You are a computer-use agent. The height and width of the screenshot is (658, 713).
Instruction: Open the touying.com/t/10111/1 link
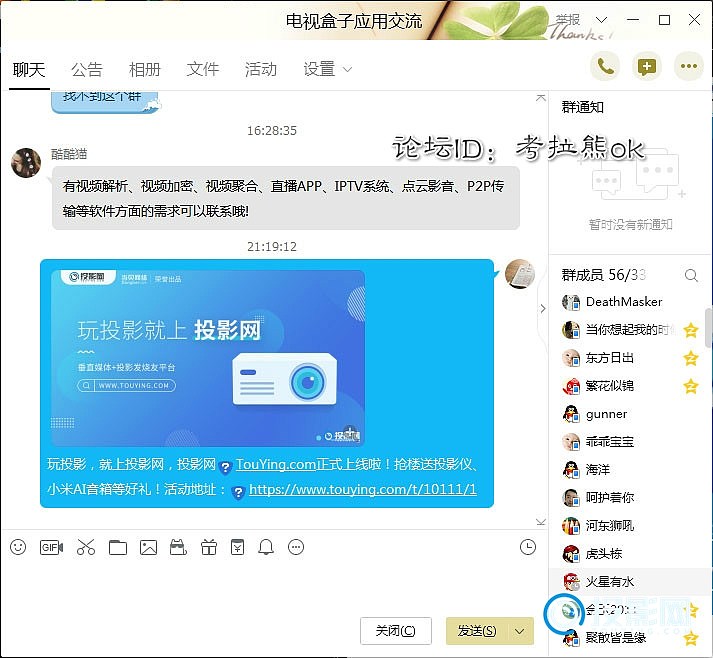(363, 489)
